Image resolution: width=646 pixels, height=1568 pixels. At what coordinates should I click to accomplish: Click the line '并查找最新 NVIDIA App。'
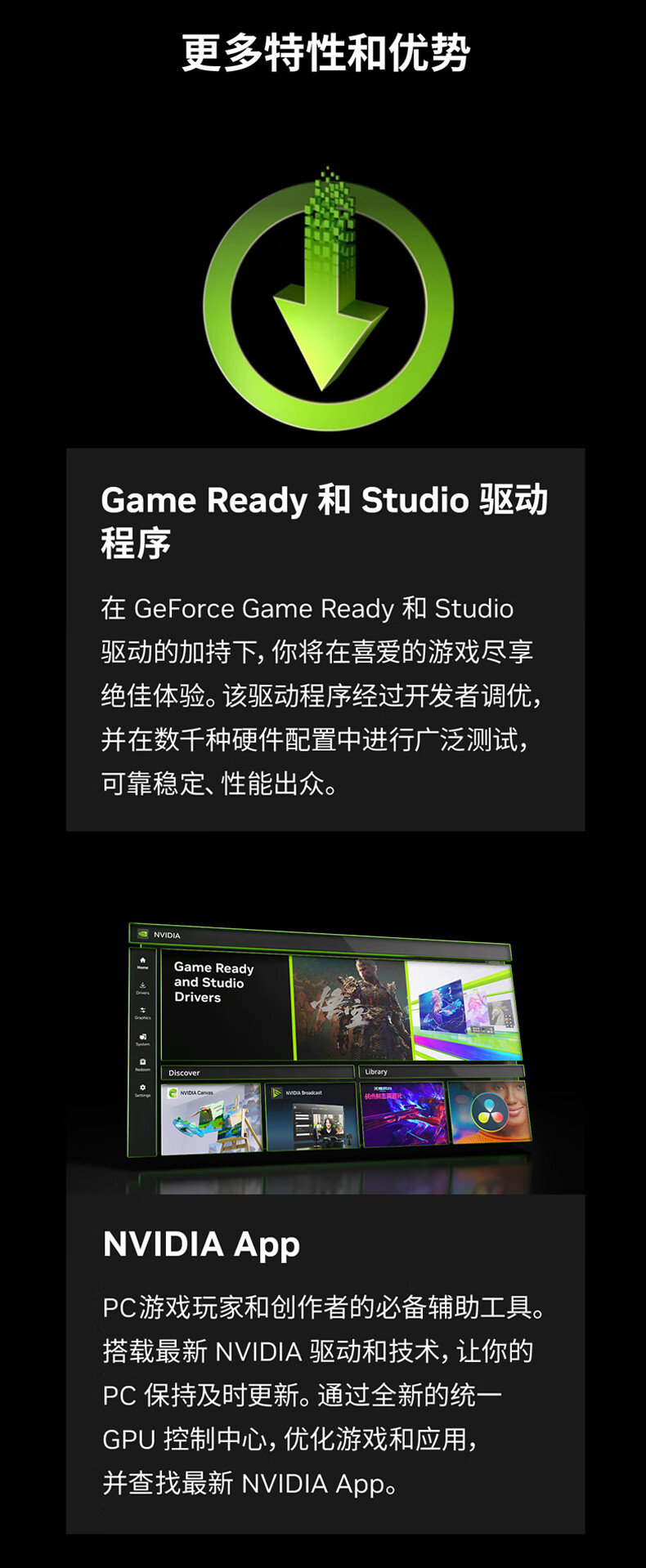[250, 1483]
